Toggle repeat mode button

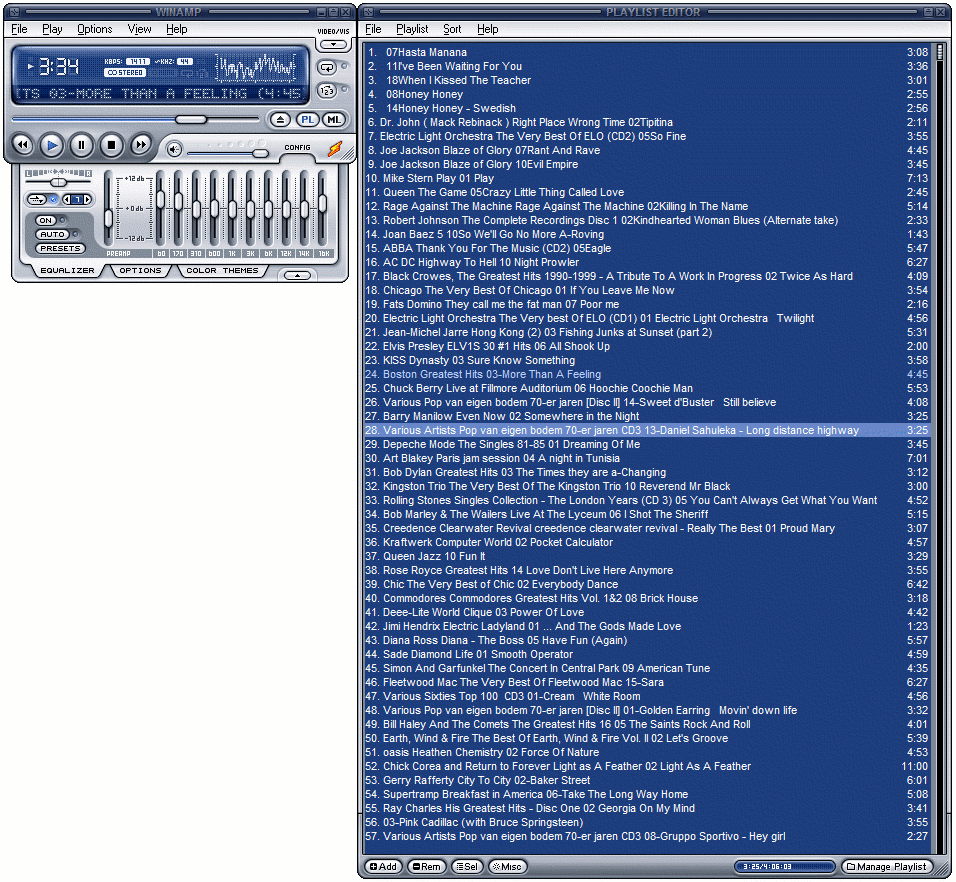pyautogui.click(x=327, y=68)
